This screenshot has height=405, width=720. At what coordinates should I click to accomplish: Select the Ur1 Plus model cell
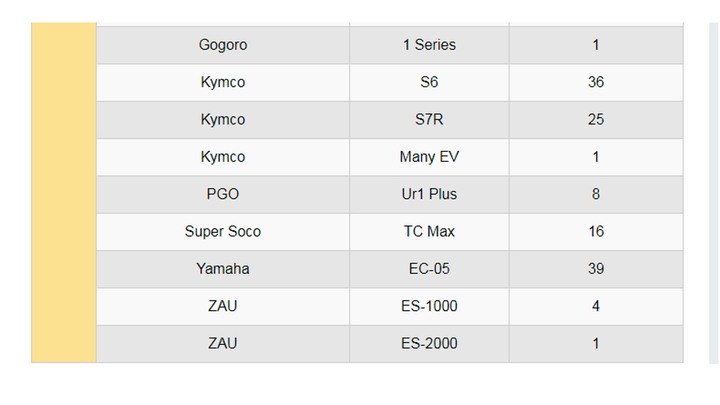pos(429,194)
